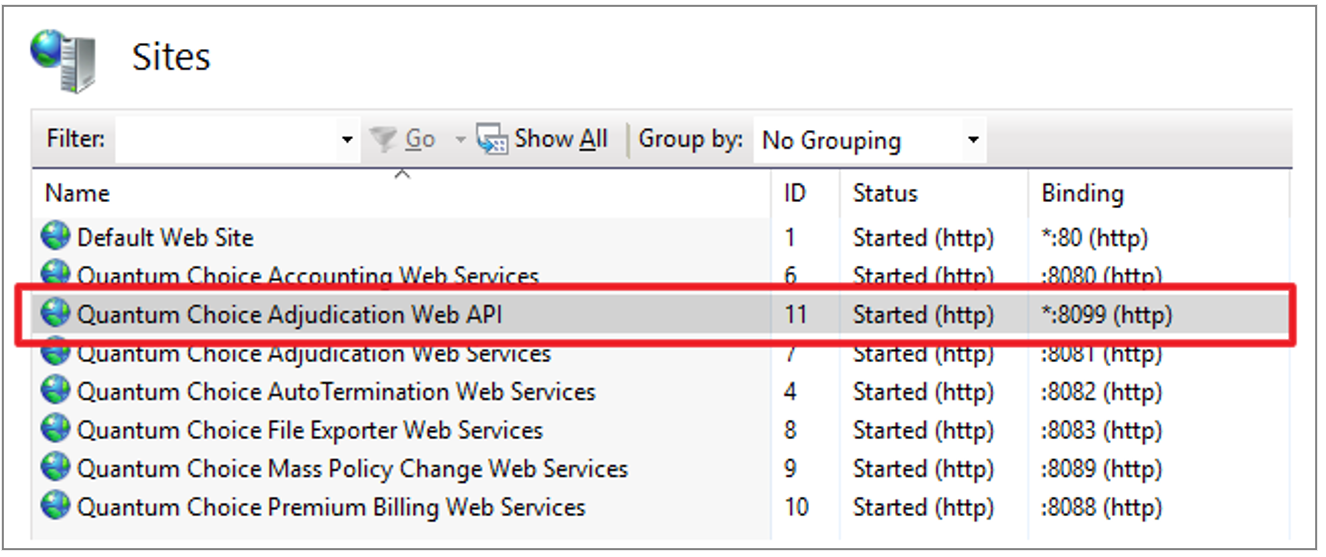Click the Go filter funnel icon

click(x=383, y=140)
